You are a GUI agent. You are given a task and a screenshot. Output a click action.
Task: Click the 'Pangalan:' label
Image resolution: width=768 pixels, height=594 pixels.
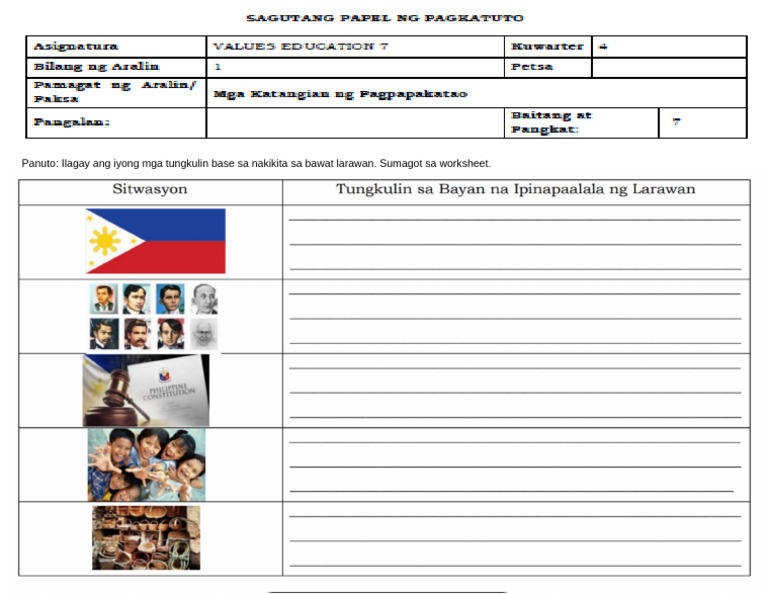[72, 122]
